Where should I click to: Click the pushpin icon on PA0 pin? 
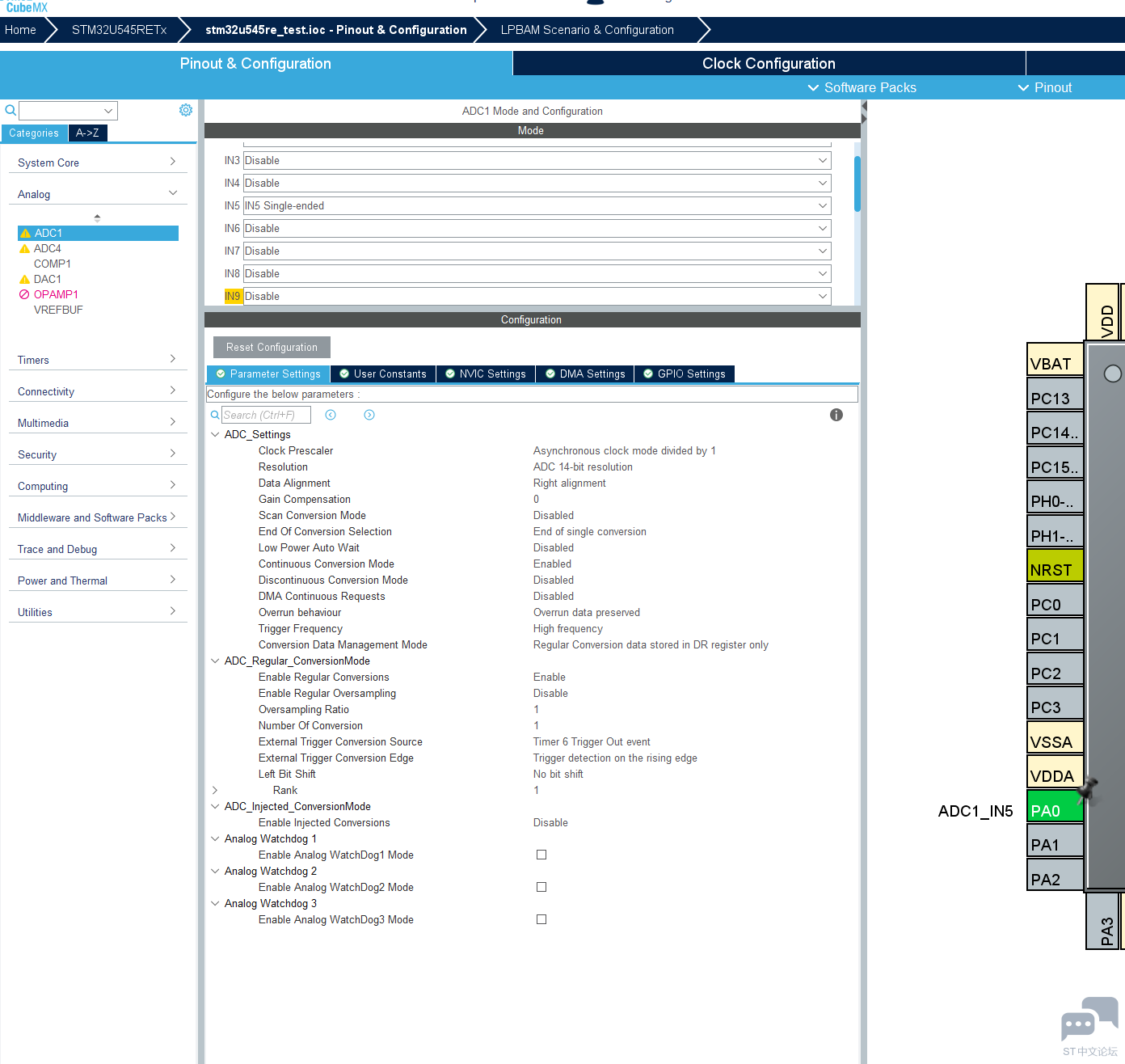click(x=1088, y=789)
